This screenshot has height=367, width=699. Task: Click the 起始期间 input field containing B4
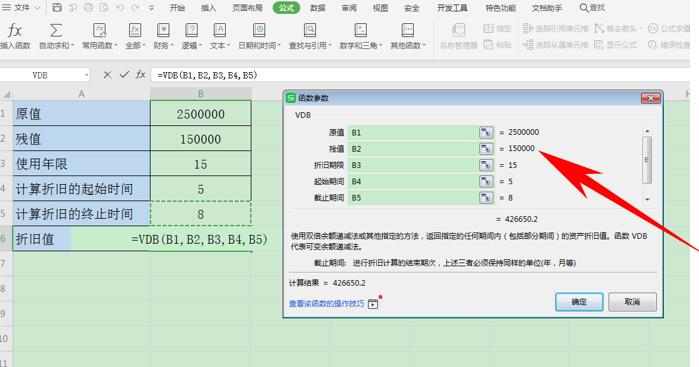pyautogui.click(x=413, y=181)
